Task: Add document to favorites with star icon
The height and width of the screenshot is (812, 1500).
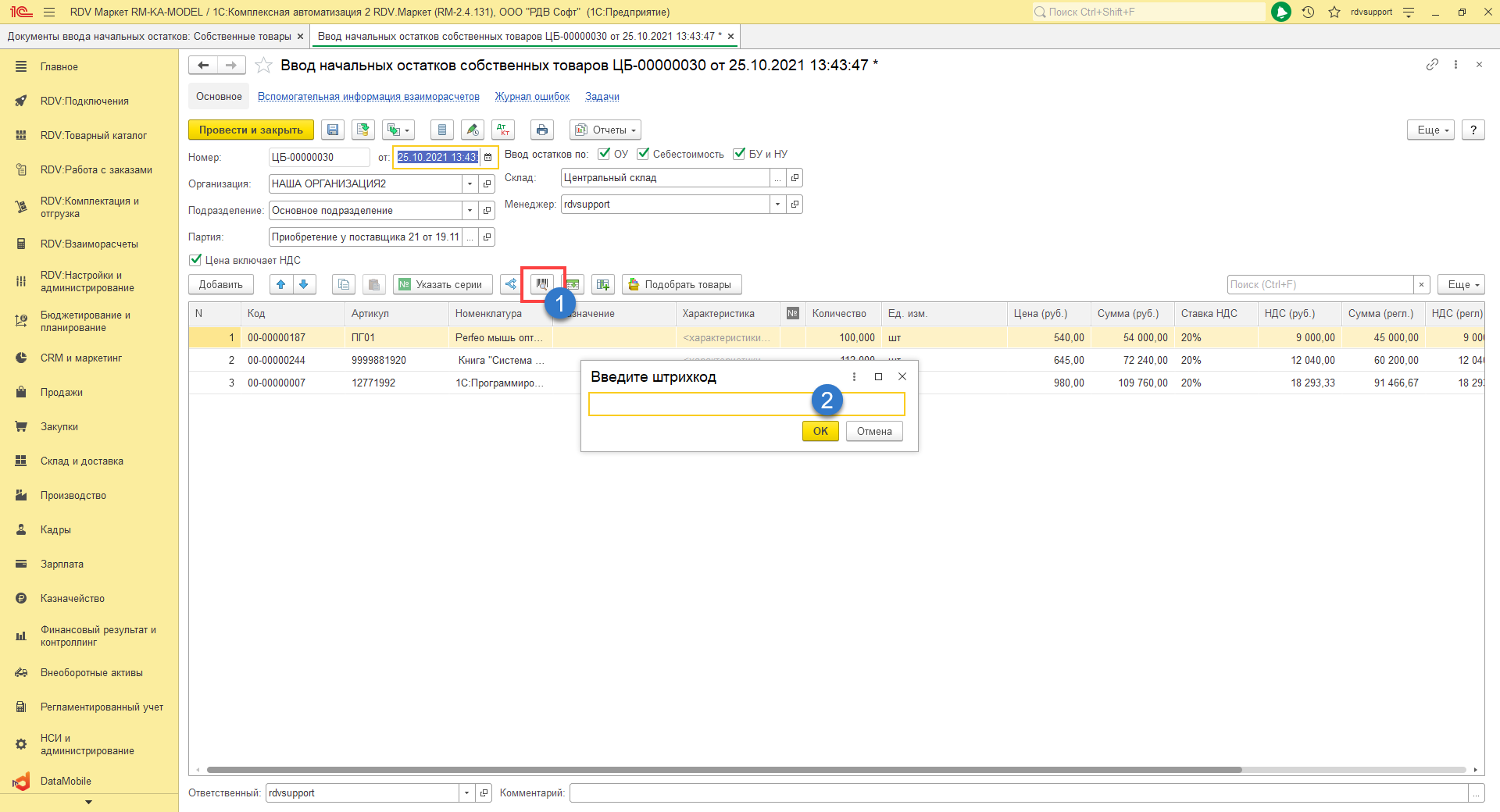Action: (264, 66)
